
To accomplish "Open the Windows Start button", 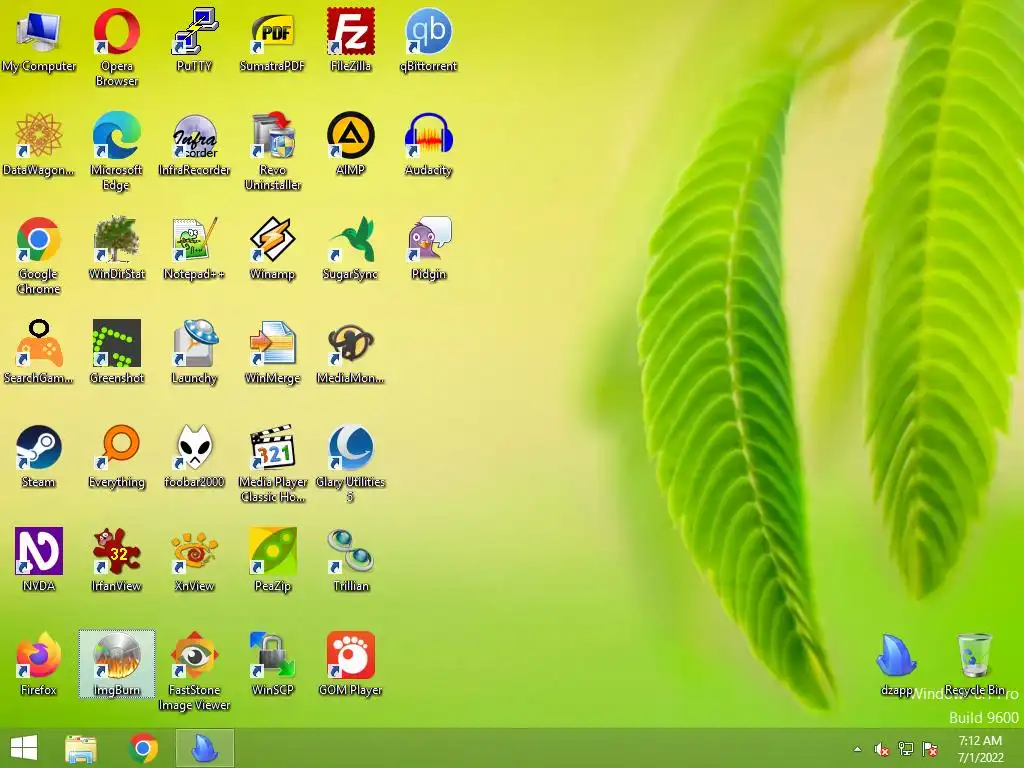I will pyautogui.click(x=24, y=748).
